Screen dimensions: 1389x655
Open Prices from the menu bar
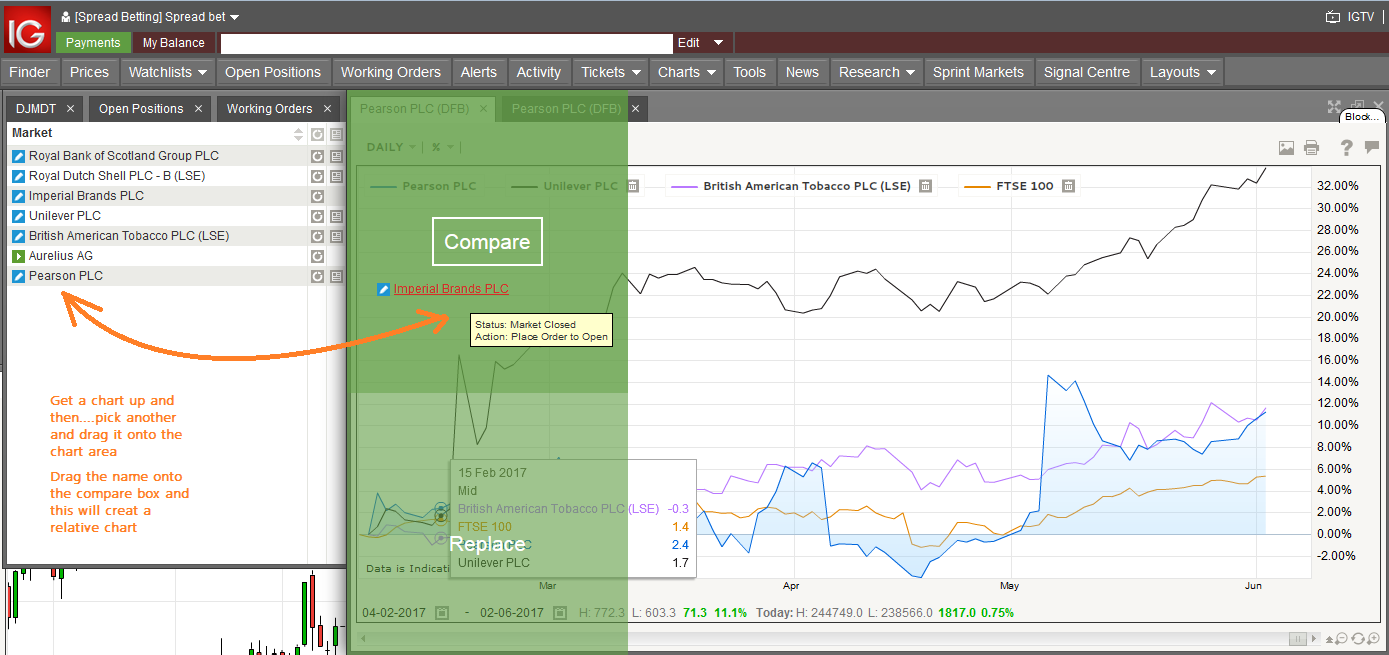tap(89, 72)
